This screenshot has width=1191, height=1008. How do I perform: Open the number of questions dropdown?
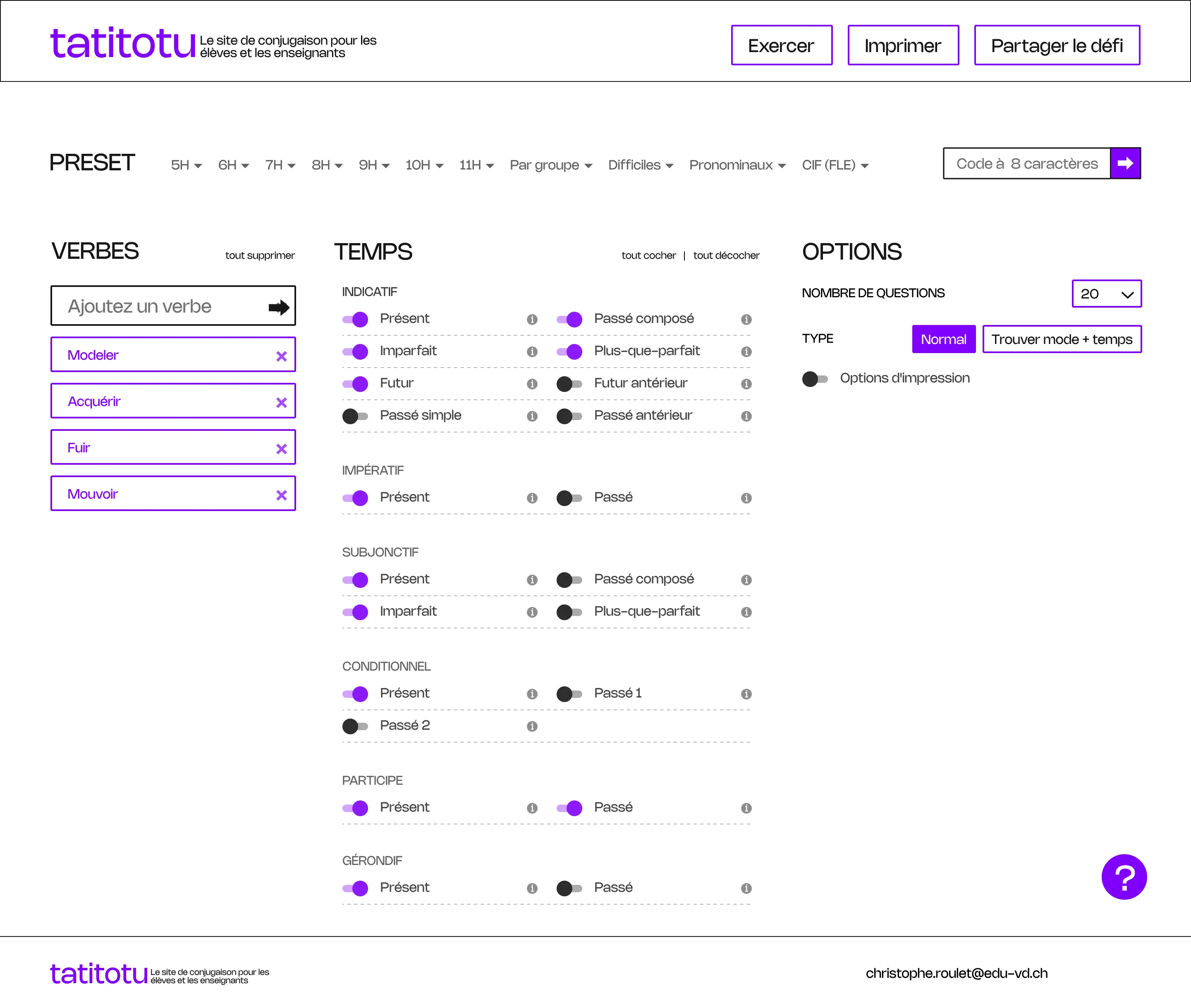(1106, 294)
